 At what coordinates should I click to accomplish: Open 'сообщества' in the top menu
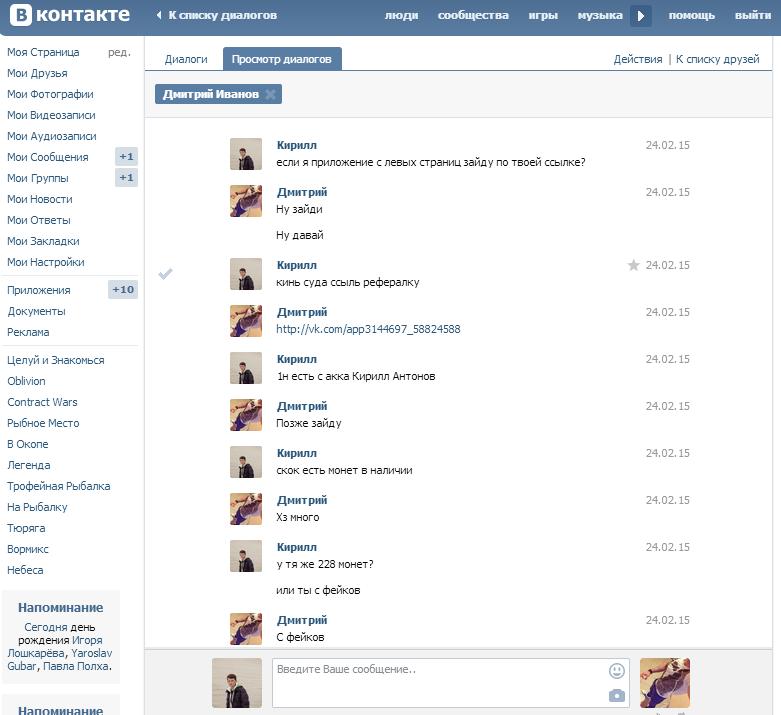pyautogui.click(x=473, y=15)
